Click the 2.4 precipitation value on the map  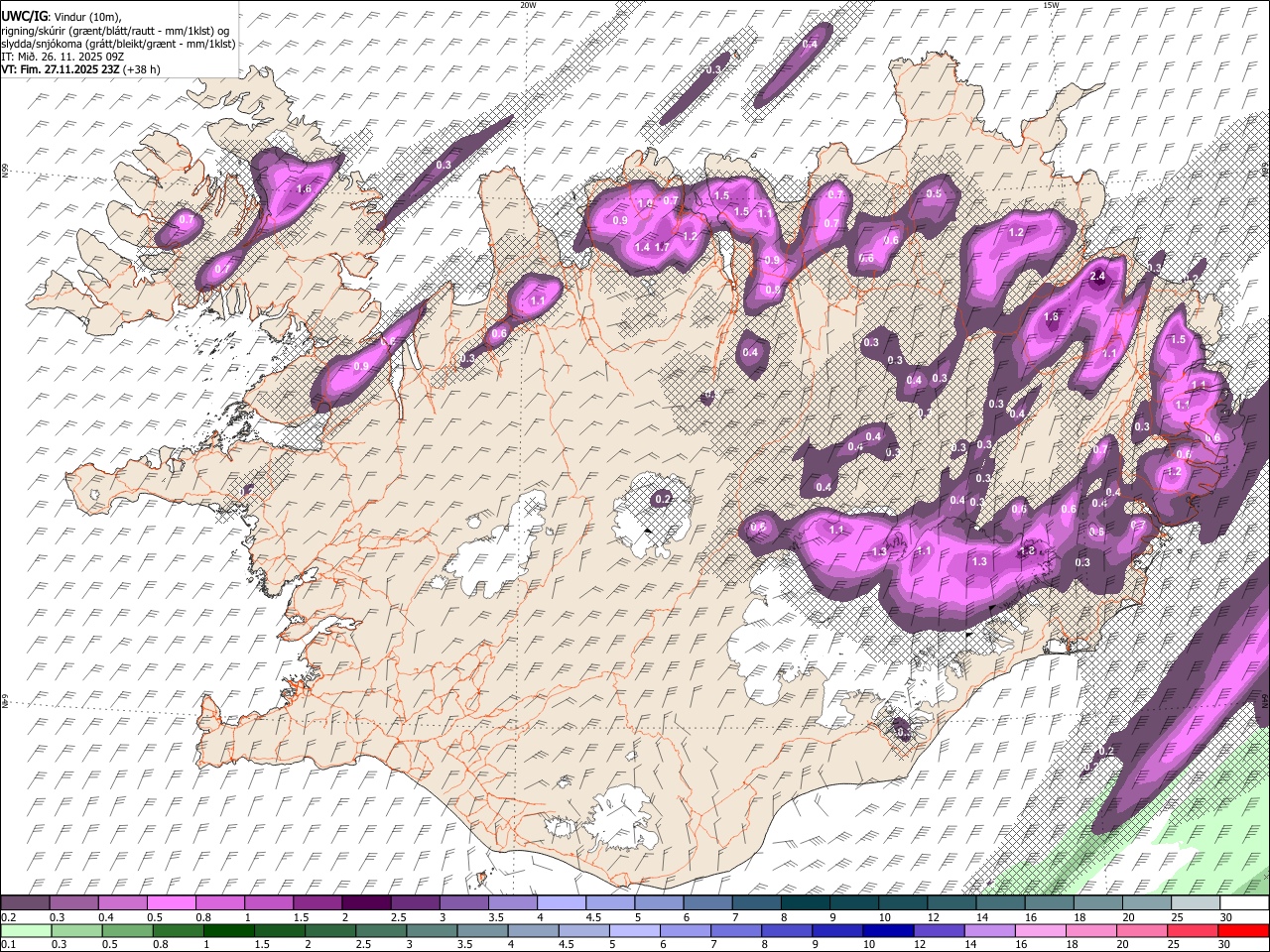pyautogui.click(x=1097, y=277)
